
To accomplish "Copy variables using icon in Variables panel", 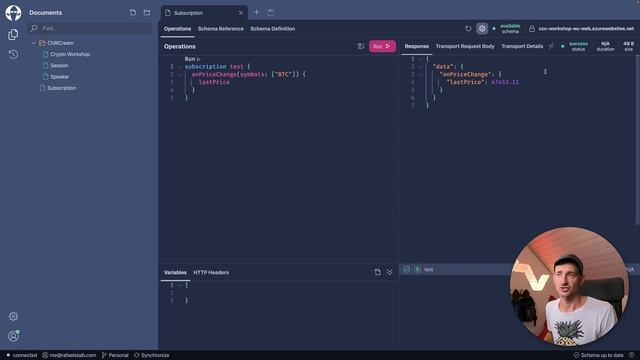I will [378, 272].
